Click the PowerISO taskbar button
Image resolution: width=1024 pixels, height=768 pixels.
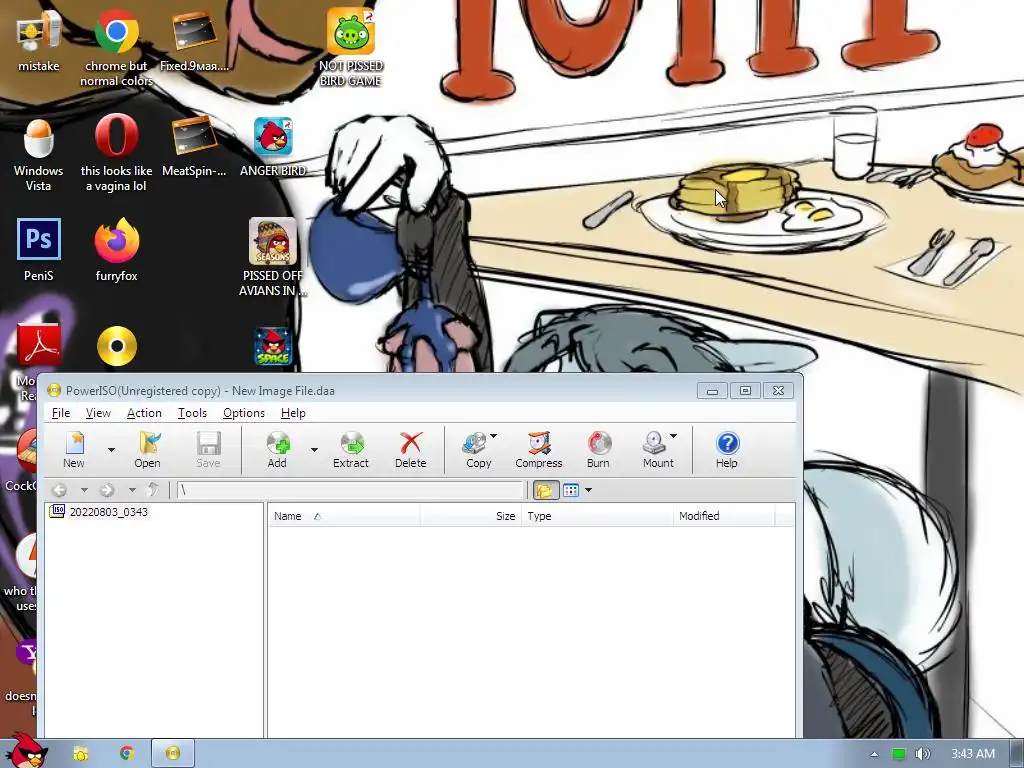pyautogui.click(x=173, y=754)
